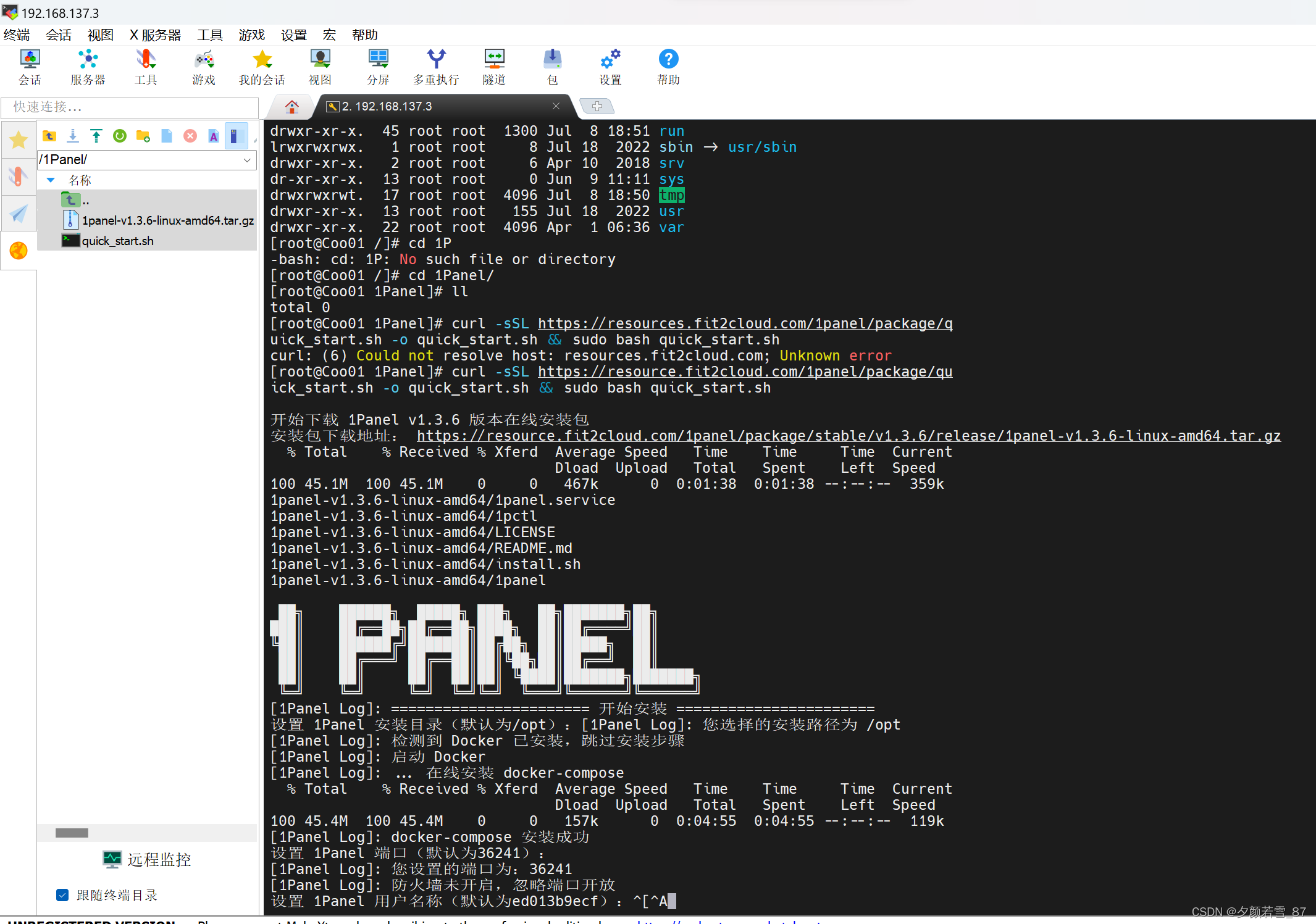Open the 服务器 servers toolbar icon
1316x924 pixels.
point(88,67)
